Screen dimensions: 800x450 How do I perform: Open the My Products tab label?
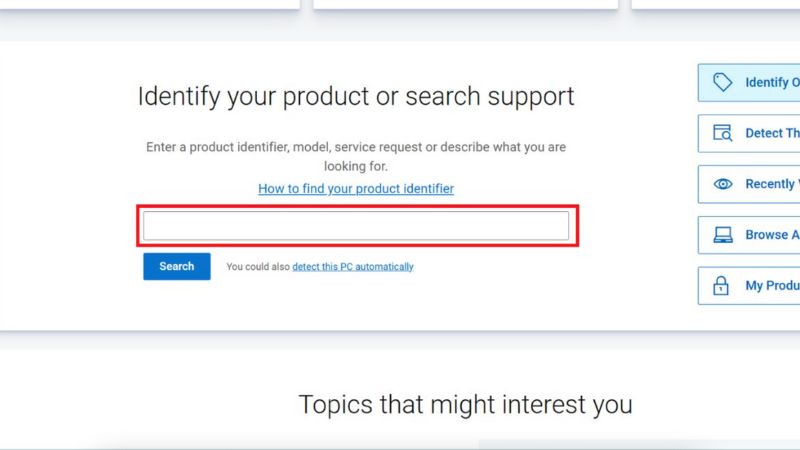772,286
